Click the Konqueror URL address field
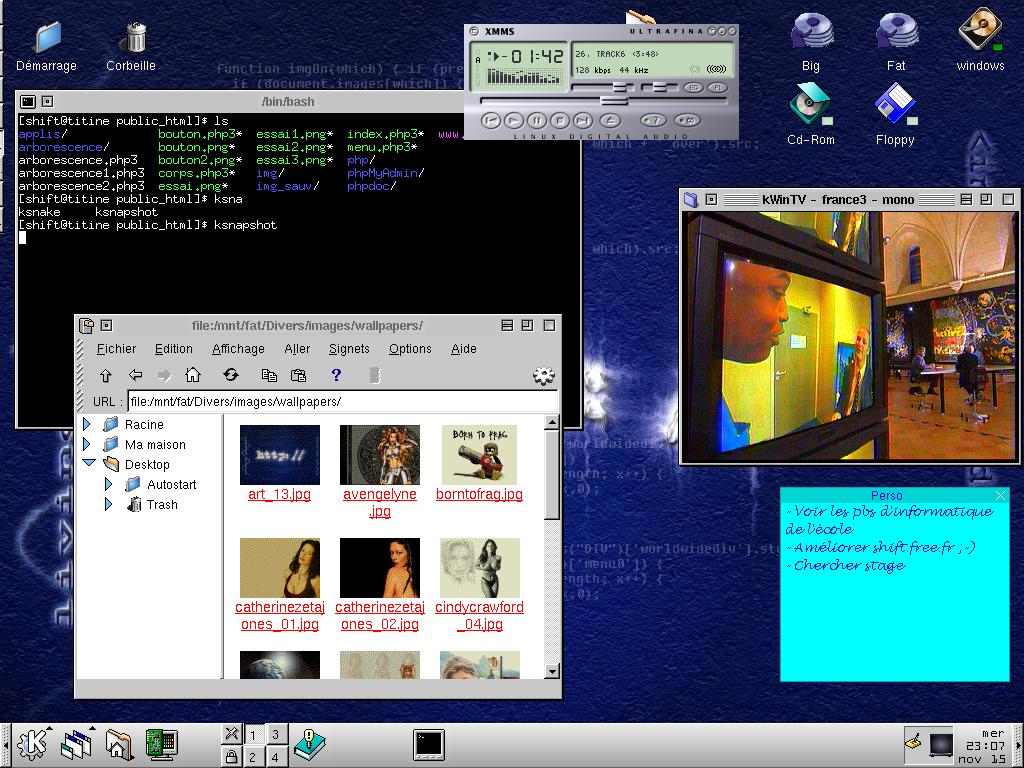 click(x=340, y=402)
